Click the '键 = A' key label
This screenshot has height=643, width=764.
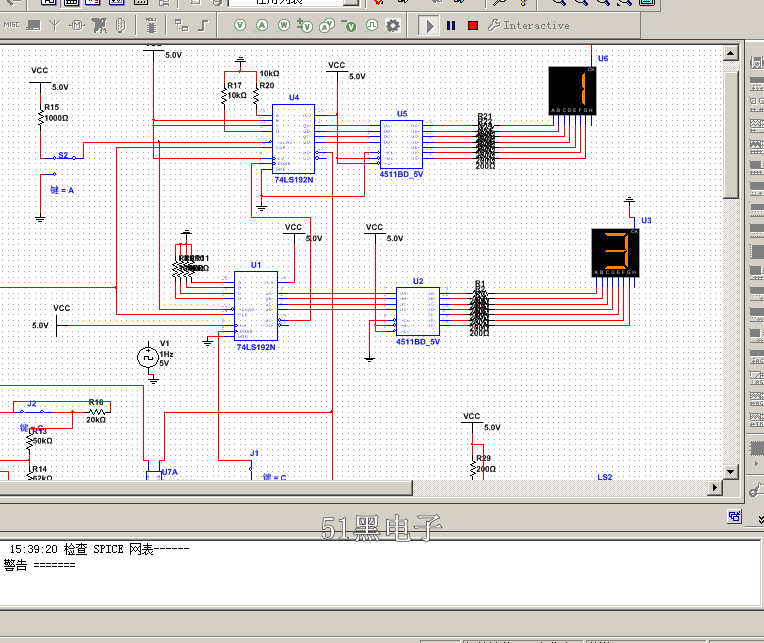[62, 190]
